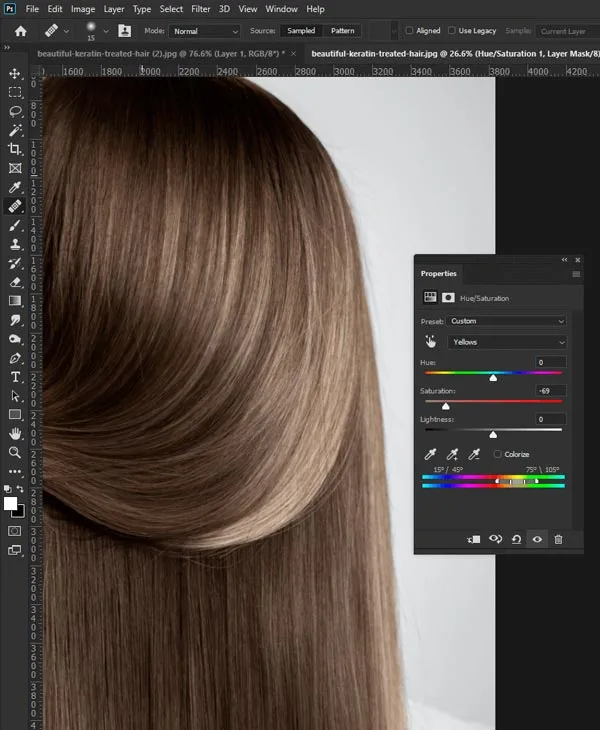Image resolution: width=600 pixels, height=730 pixels.
Task: Open the Edit Toolbar three-dots menu
Action: click(15, 471)
